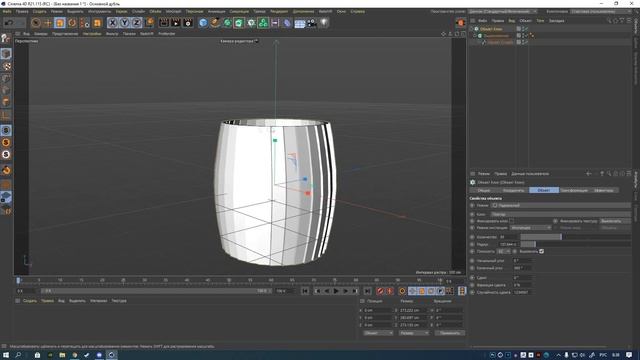Viewport: 640px width, 360px height.
Task: Open the Фиксировать текстуру dropdown
Action: (615, 221)
